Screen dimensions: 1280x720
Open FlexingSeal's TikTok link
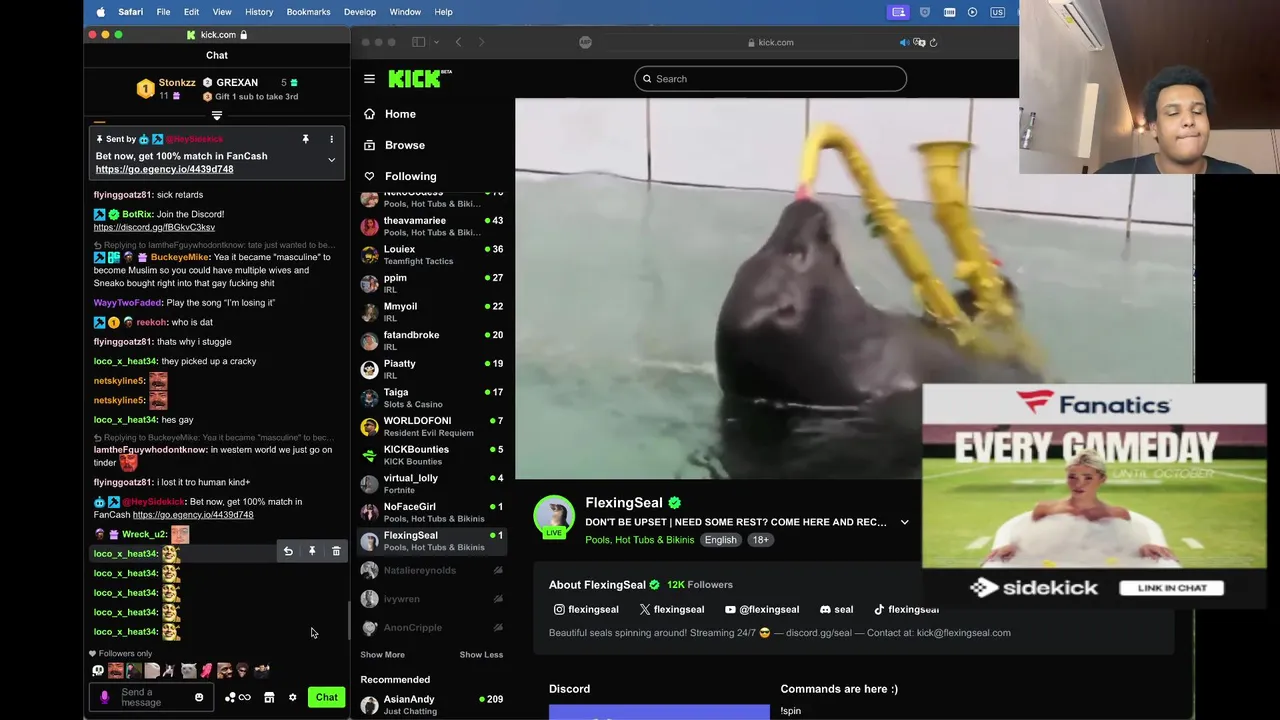pos(906,609)
